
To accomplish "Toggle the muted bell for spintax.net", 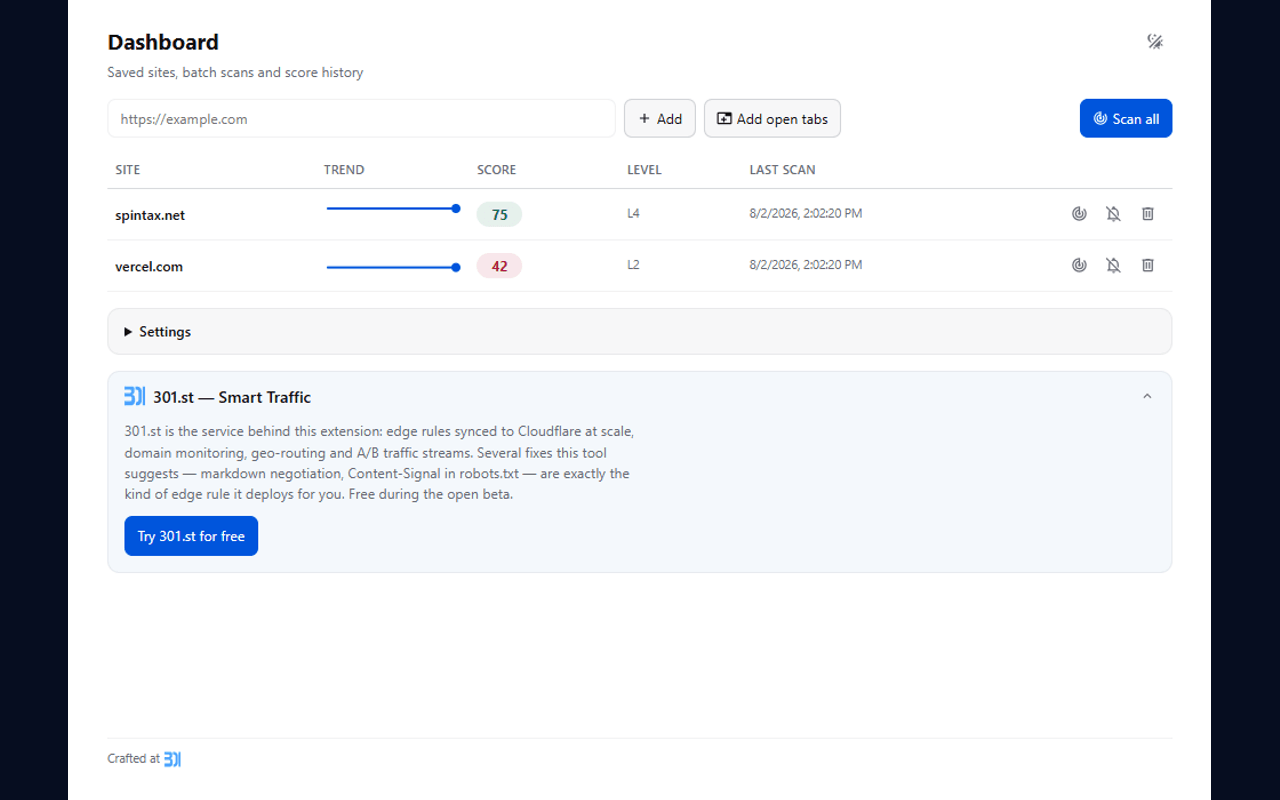I will tap(1113, 214).
